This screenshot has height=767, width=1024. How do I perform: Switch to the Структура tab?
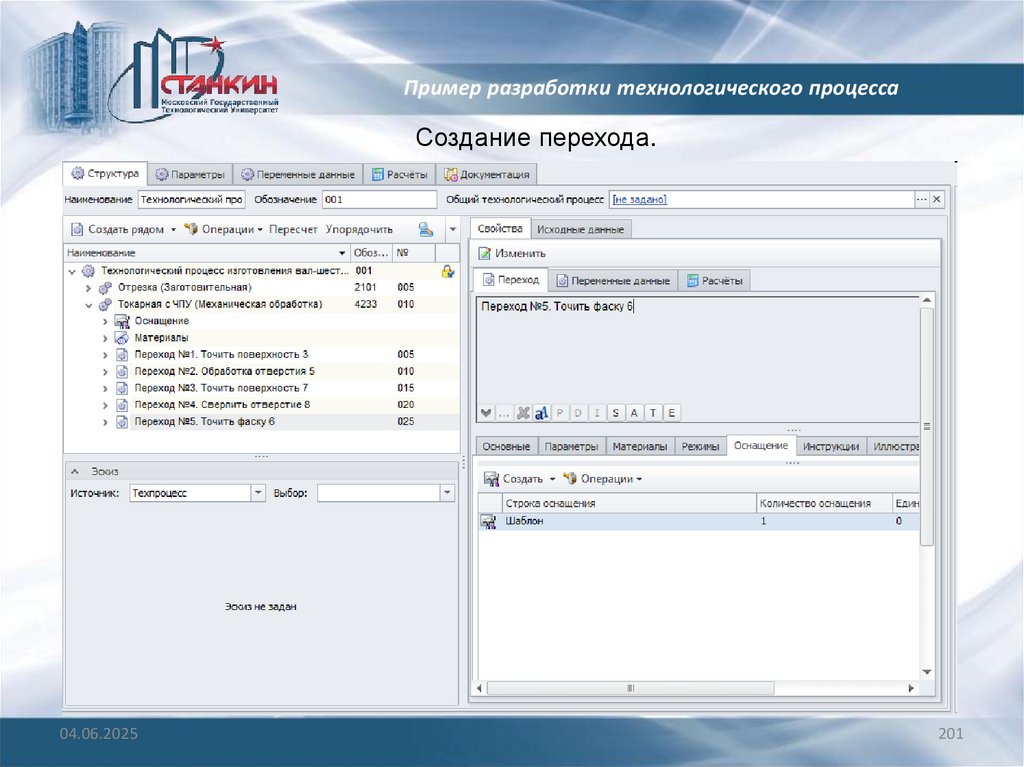click(105, 174)
